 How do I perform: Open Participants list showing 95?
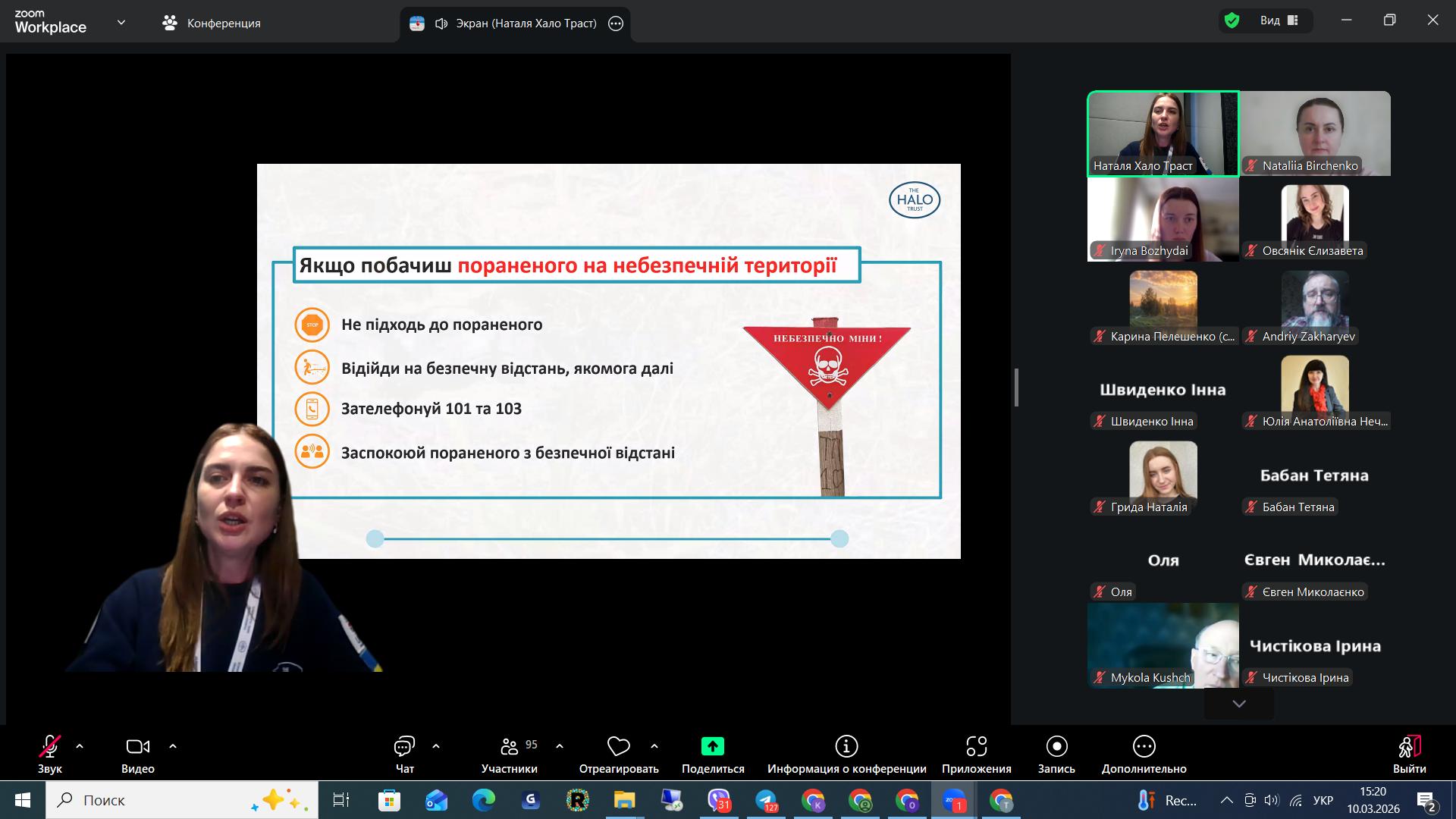(x=510, y=747)
